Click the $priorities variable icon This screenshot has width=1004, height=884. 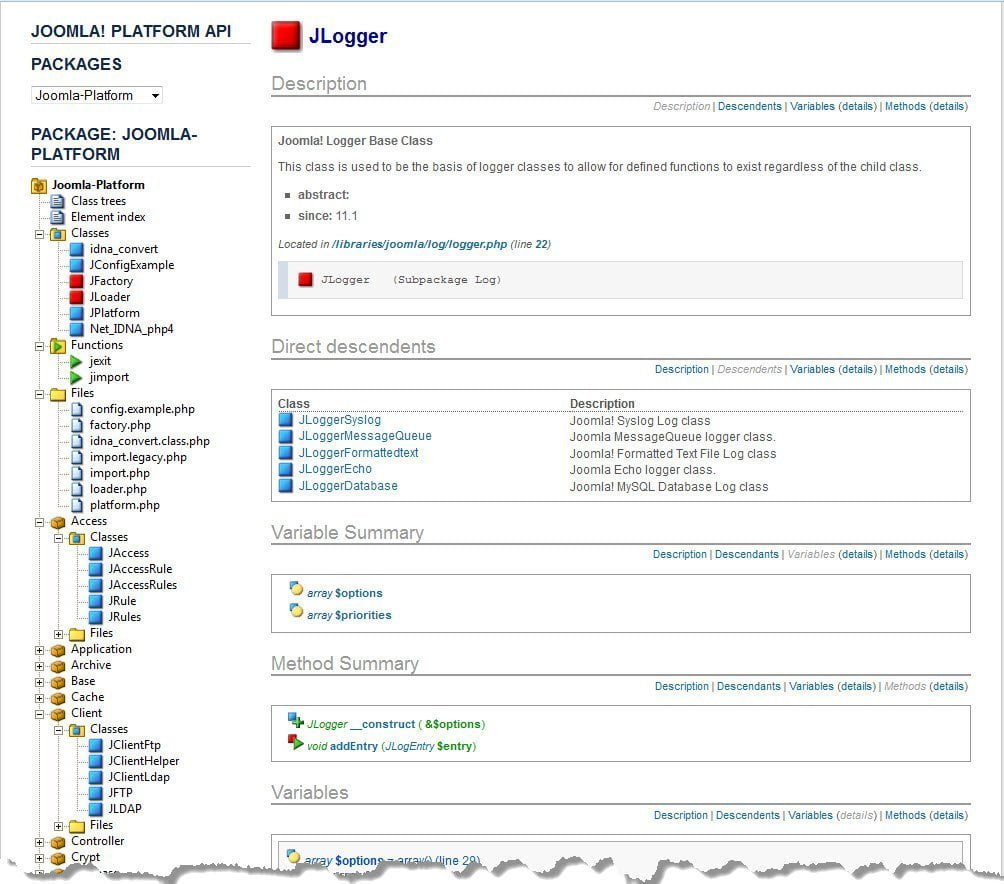click(296, 611)
